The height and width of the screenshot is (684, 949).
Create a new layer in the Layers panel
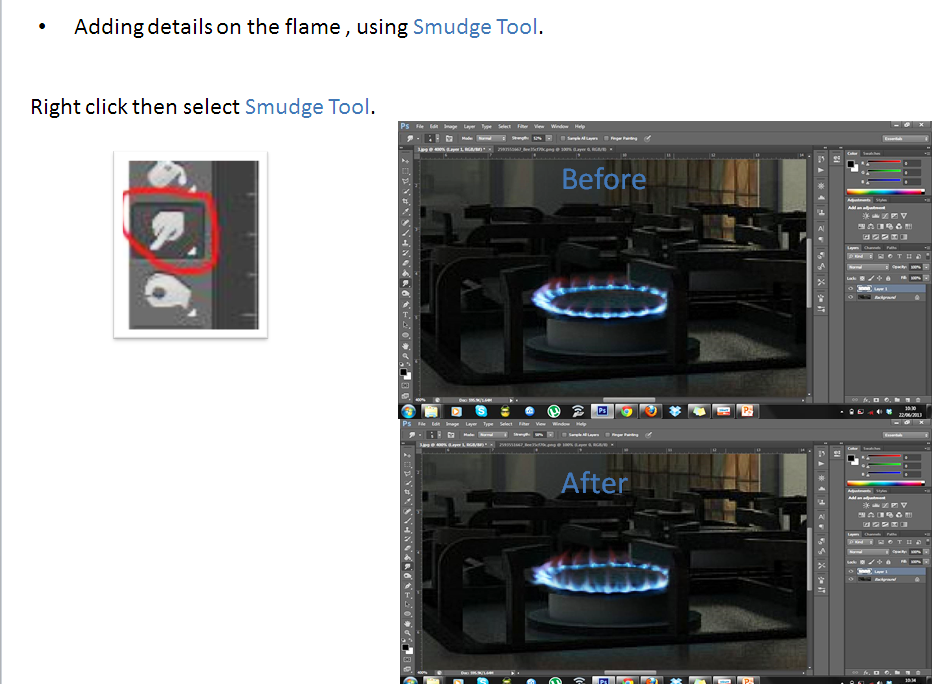[x=908, y=399]
